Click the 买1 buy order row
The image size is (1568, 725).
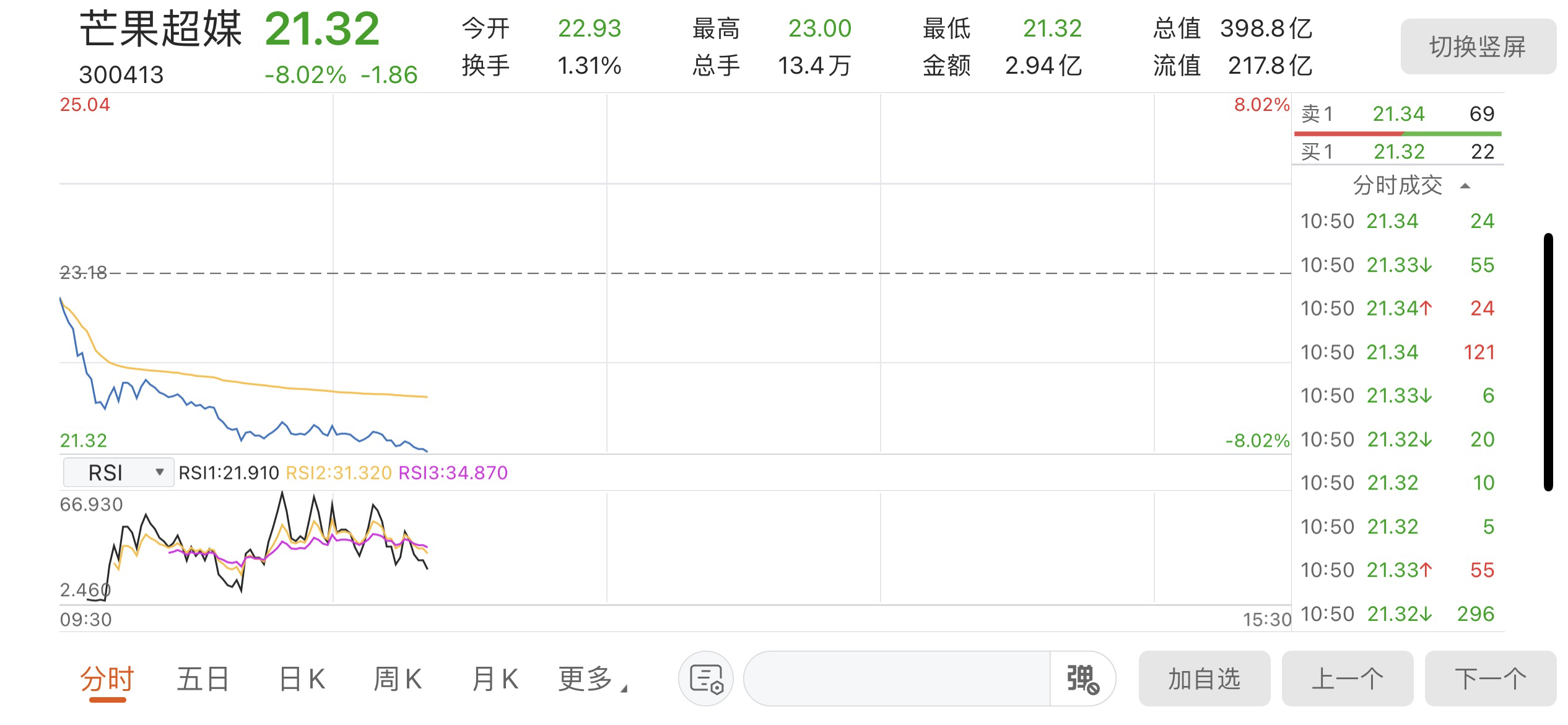pyautogui.click(x=1398, y=151)
